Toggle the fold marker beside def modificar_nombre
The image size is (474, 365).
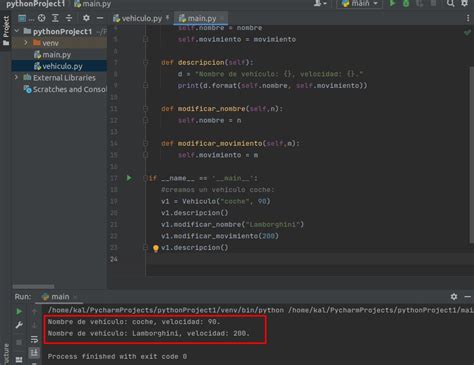pyautogui.click(x=146, y=109)
